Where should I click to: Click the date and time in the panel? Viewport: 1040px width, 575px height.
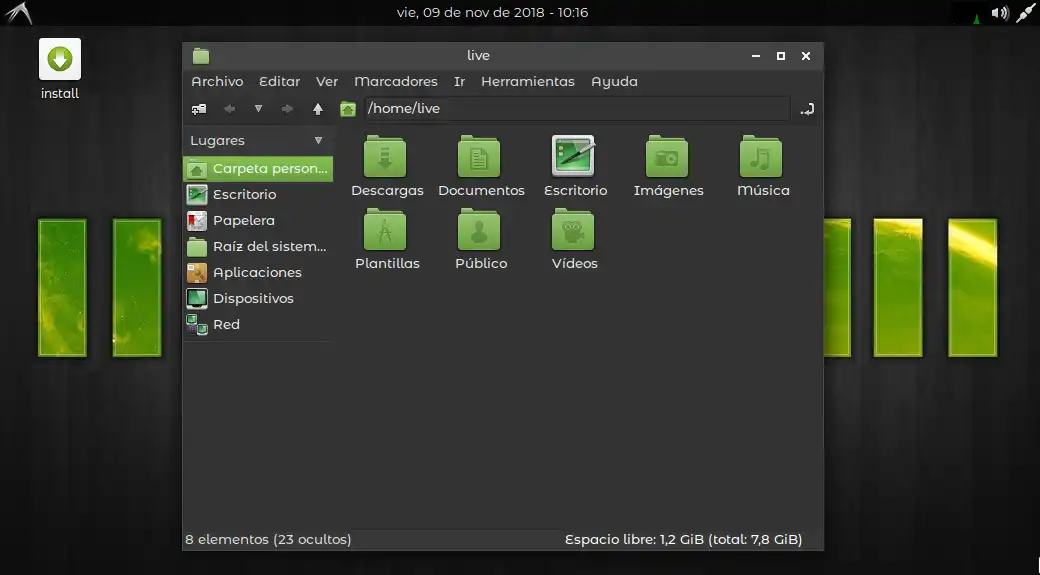click(x=492, y=13)
